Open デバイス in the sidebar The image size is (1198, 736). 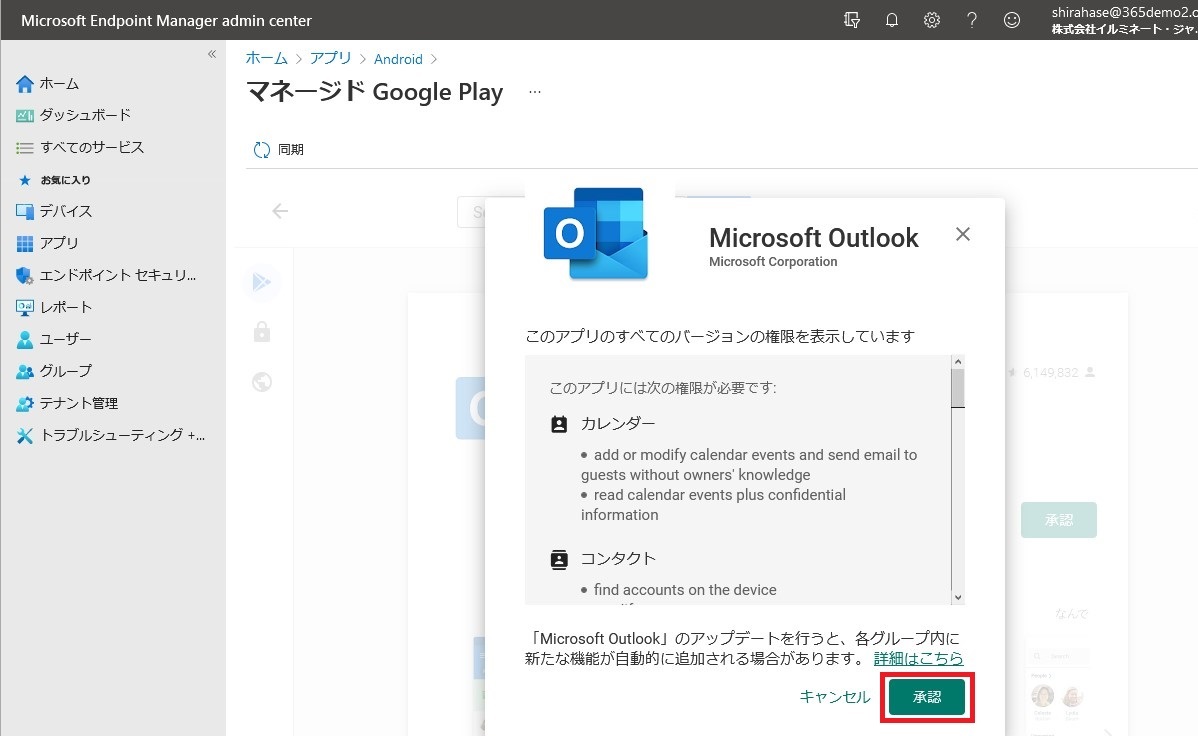tap(53, 212)
